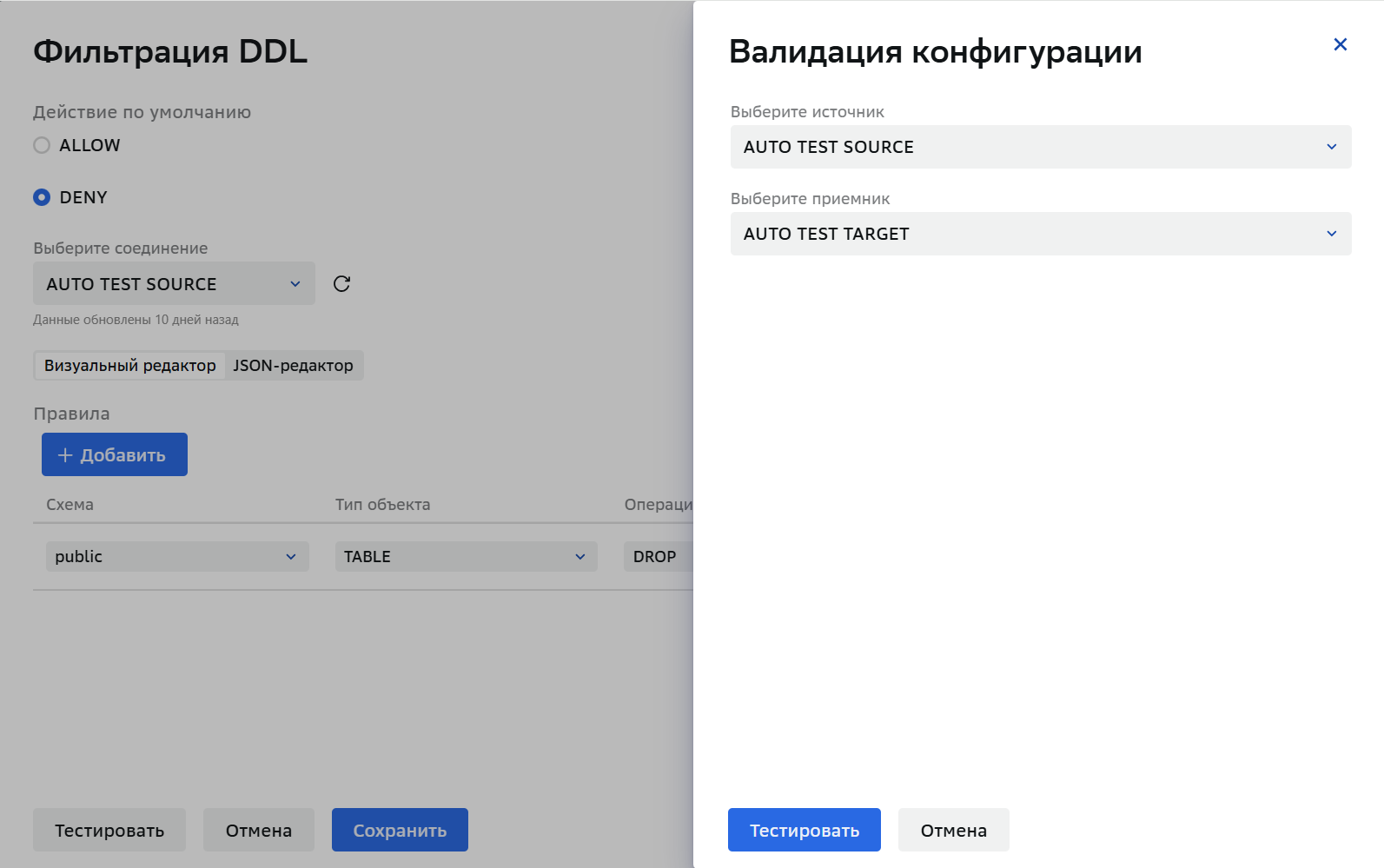This screenshot has width=1384, height=868.
Task: Click the Схема column header
Action: (70, 505)
